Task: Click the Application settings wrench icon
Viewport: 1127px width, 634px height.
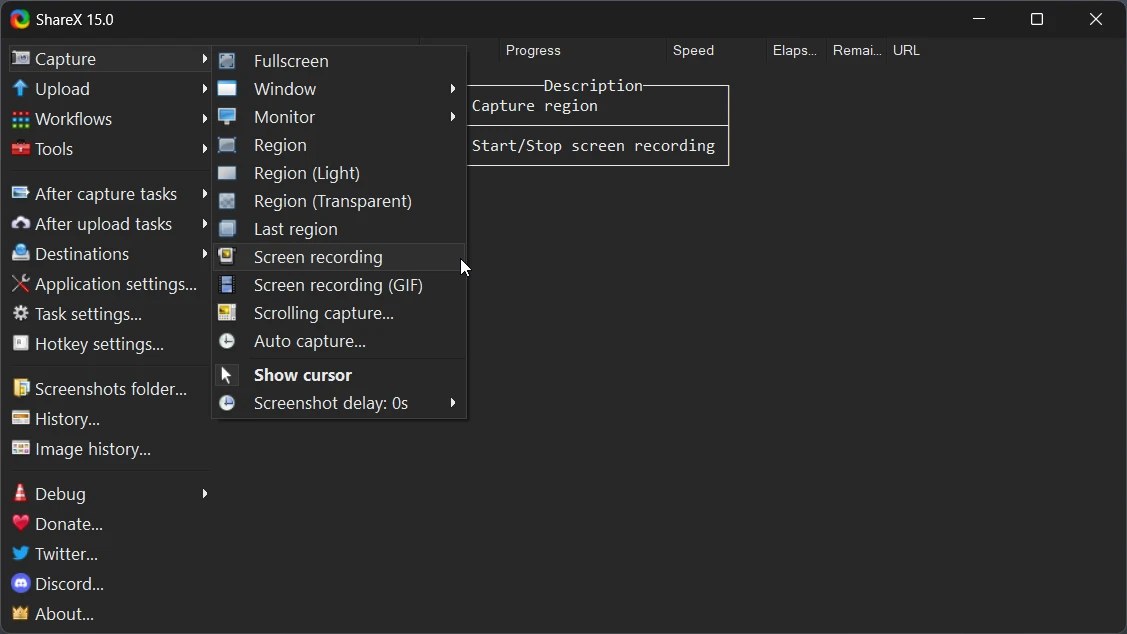Action: [21, 283]
